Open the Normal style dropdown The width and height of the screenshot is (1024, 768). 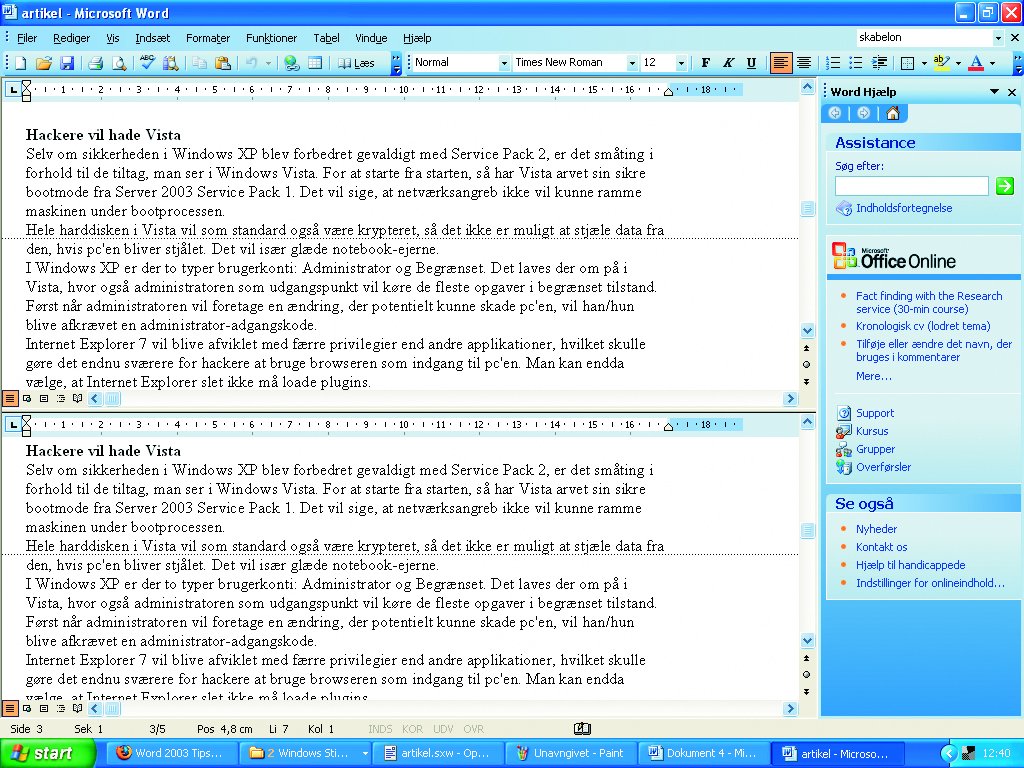coord(504,63)
